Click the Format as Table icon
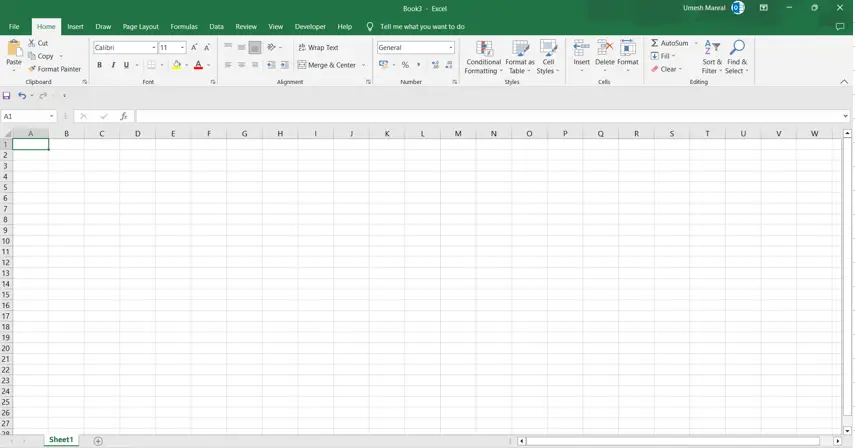 pyautogui.click(x=521, y=49)
